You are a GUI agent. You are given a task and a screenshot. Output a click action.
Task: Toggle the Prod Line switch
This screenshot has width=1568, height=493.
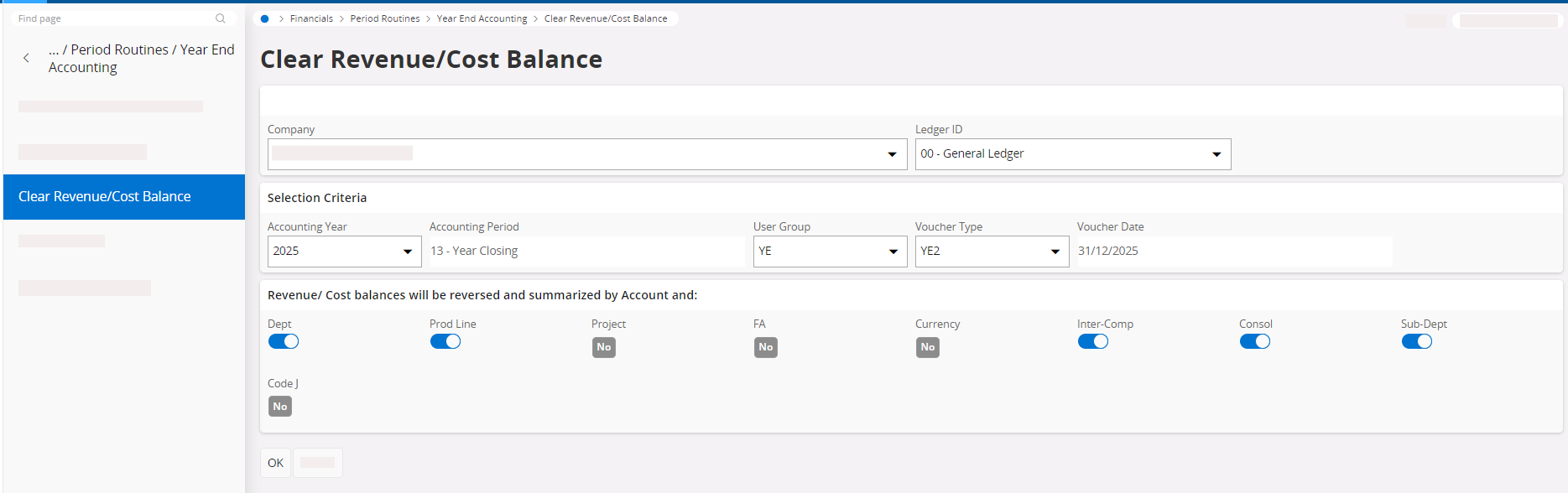pos(445,341)
